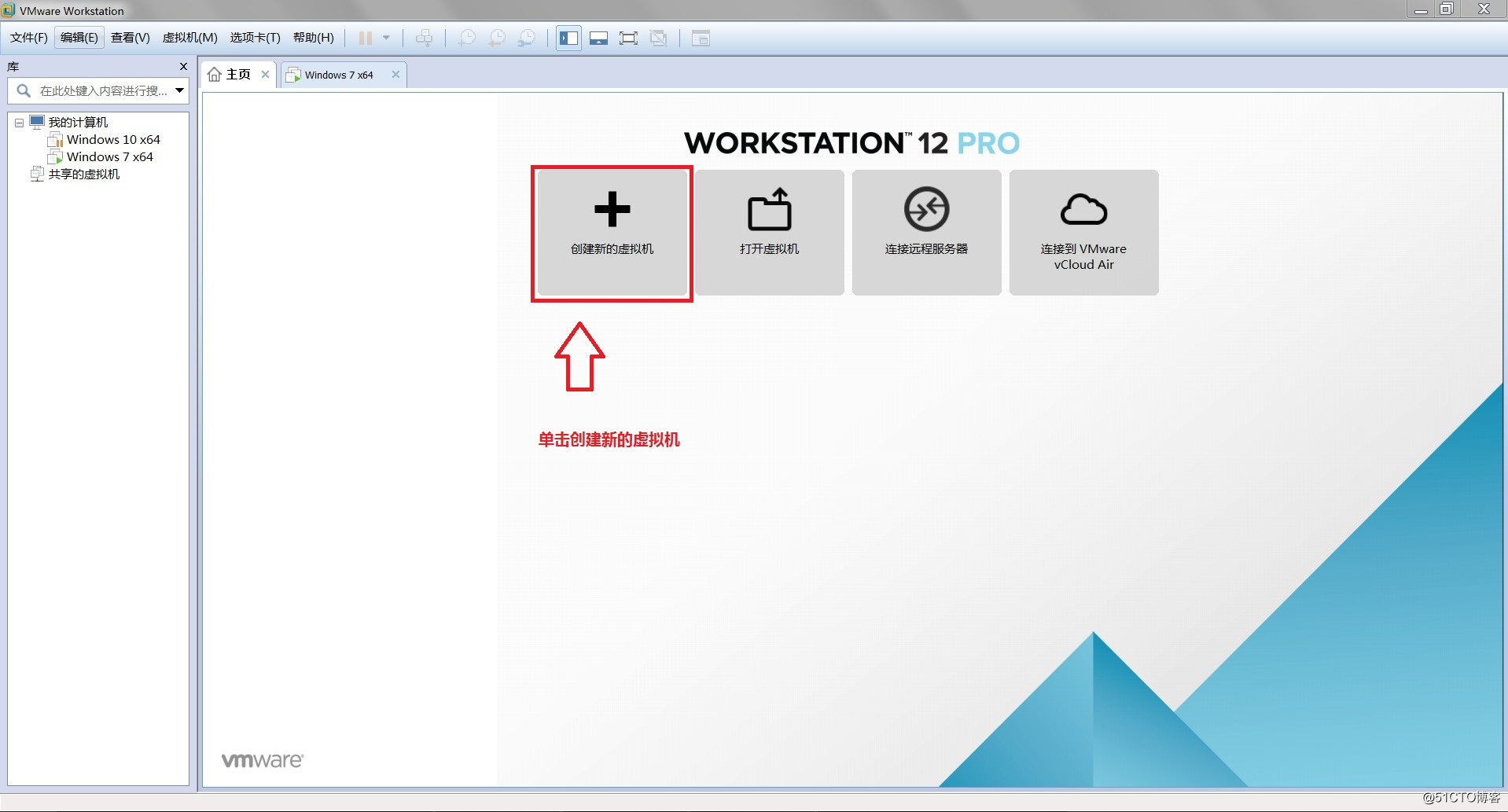
Task: Click send Ctrl+Alt+Del toolbar icon
Action: click(425, 38)
